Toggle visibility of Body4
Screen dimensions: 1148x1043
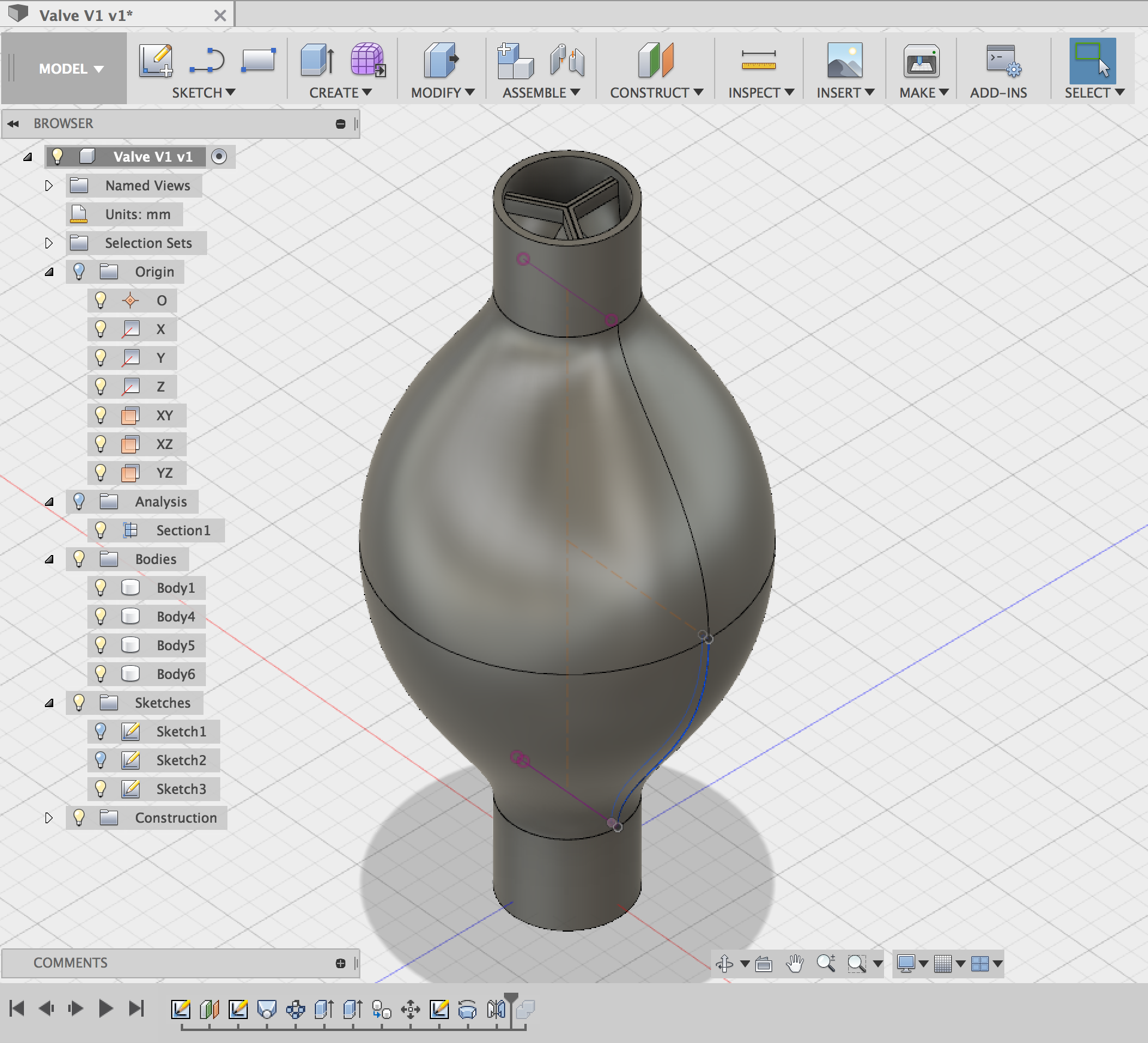[x=101, y=617]
